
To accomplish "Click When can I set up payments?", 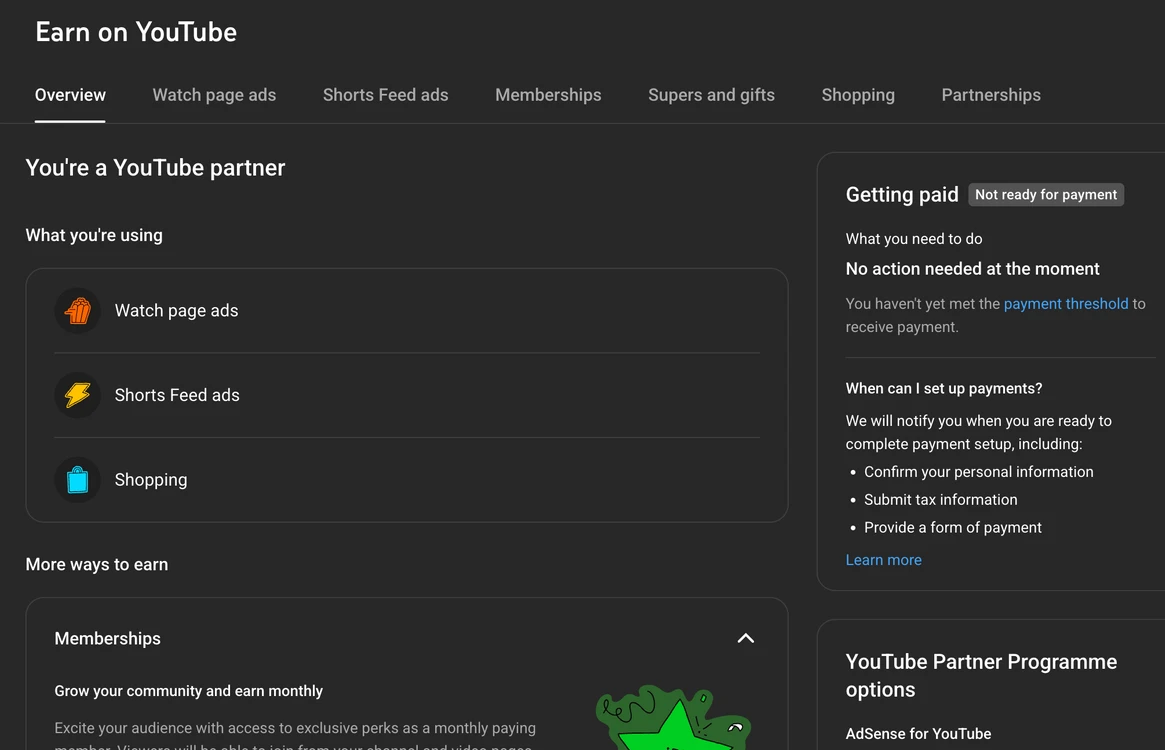I will pyautogui.click(x=944, y=389).
